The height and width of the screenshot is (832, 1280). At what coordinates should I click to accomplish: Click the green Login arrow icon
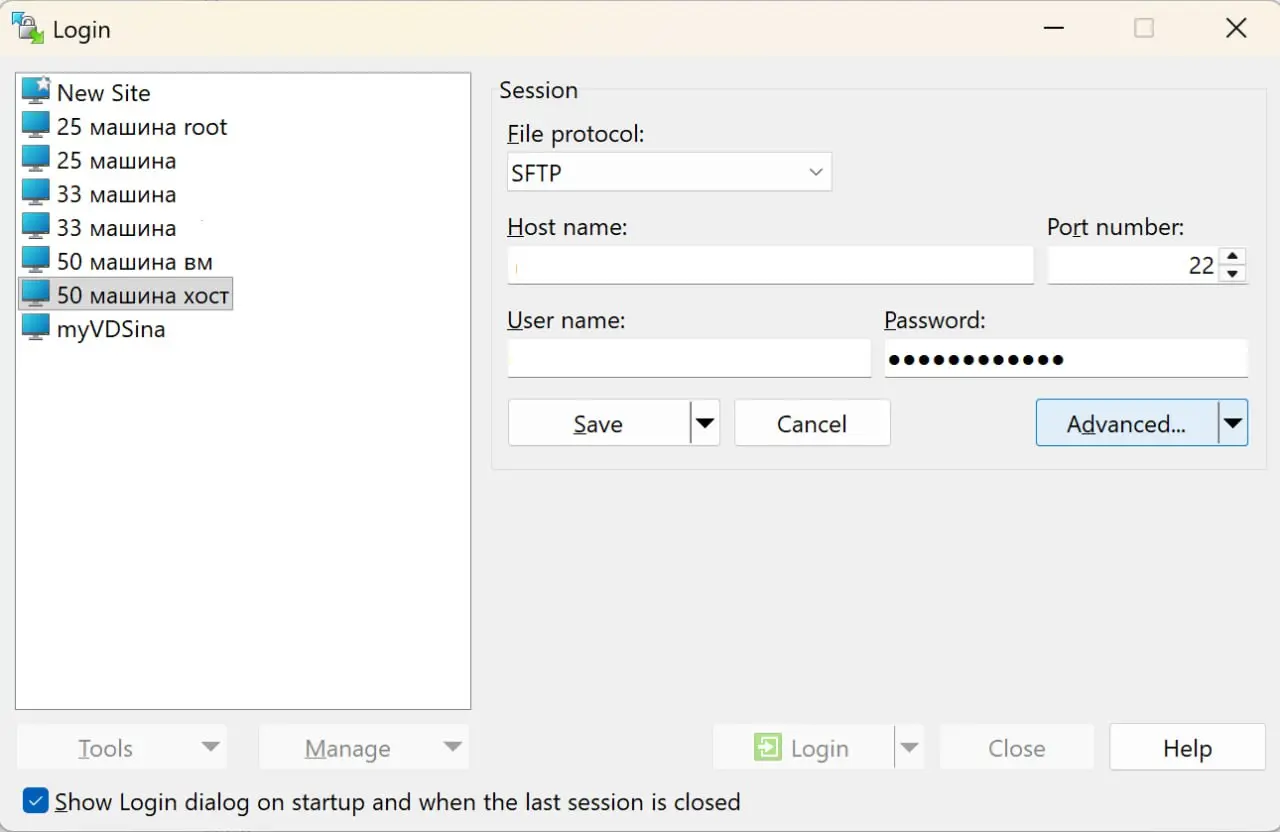coord(768,748)
